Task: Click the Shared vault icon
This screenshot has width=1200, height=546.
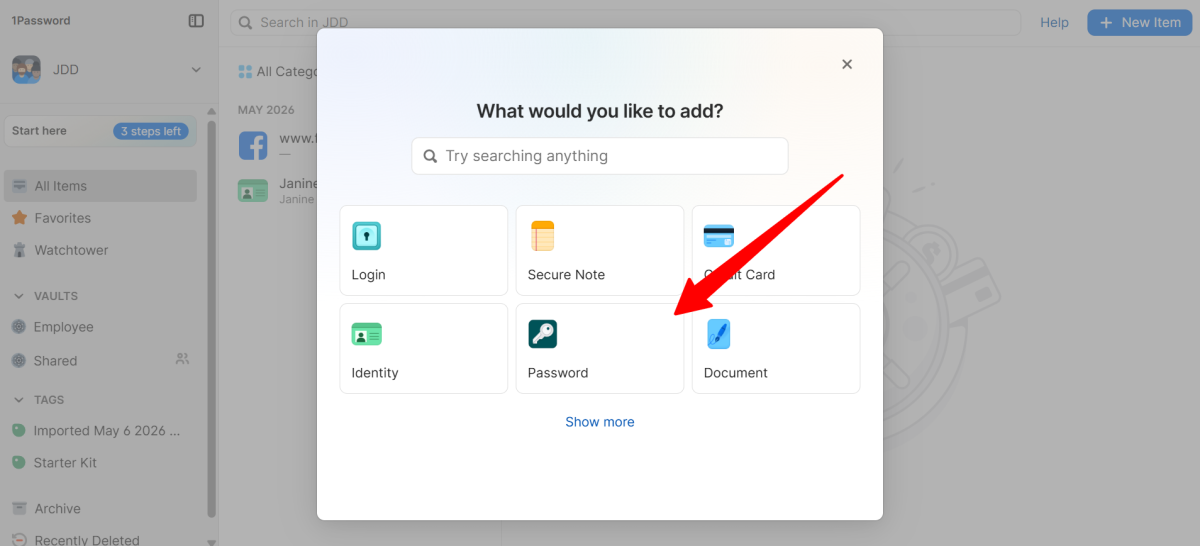Action: 19,360
